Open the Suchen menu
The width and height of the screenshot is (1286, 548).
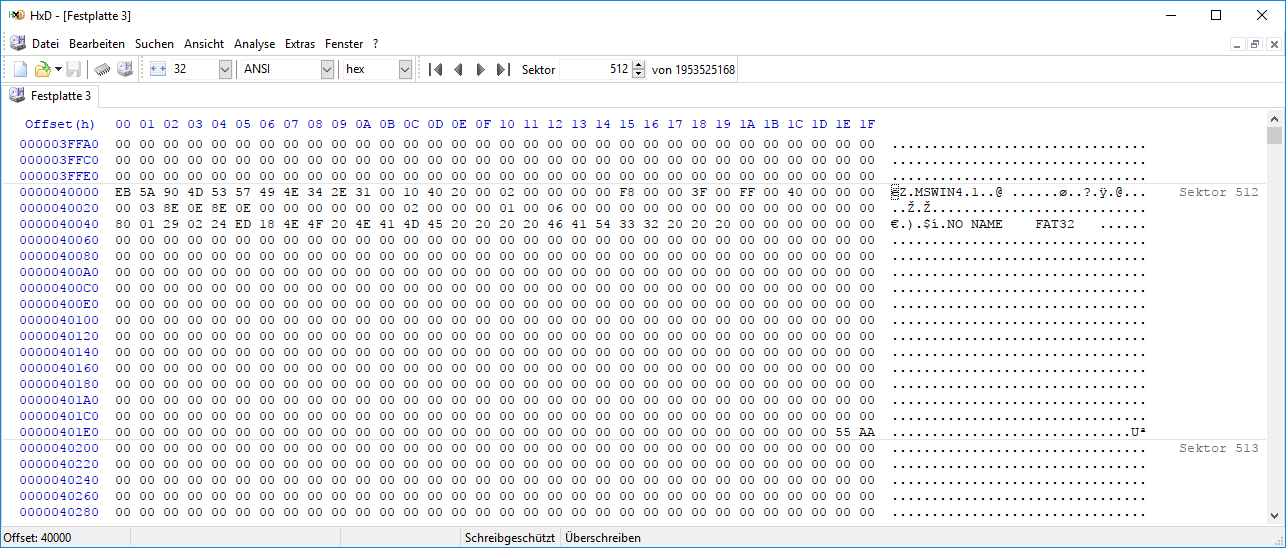coord(154,44)
